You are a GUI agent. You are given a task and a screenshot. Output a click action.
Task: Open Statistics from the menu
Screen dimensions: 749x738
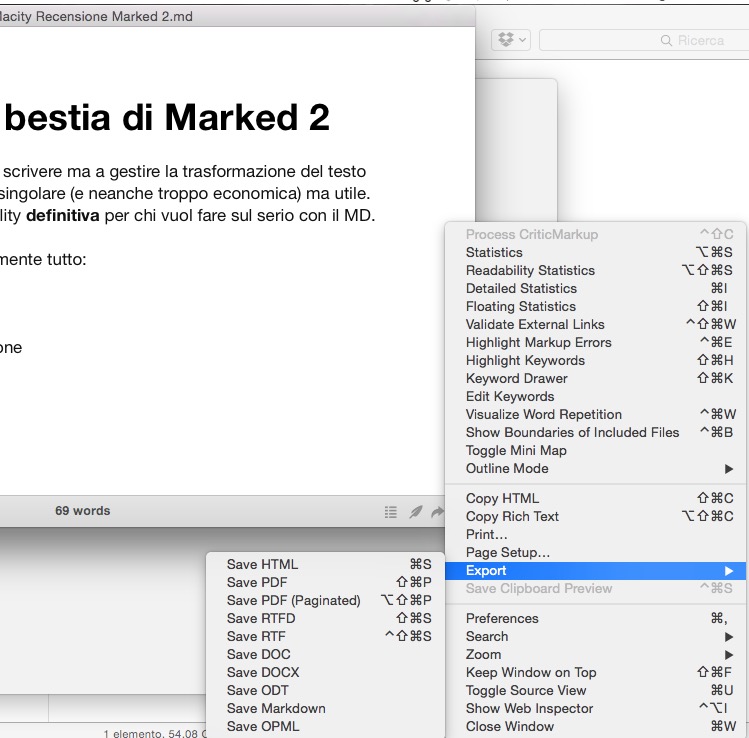595,252
